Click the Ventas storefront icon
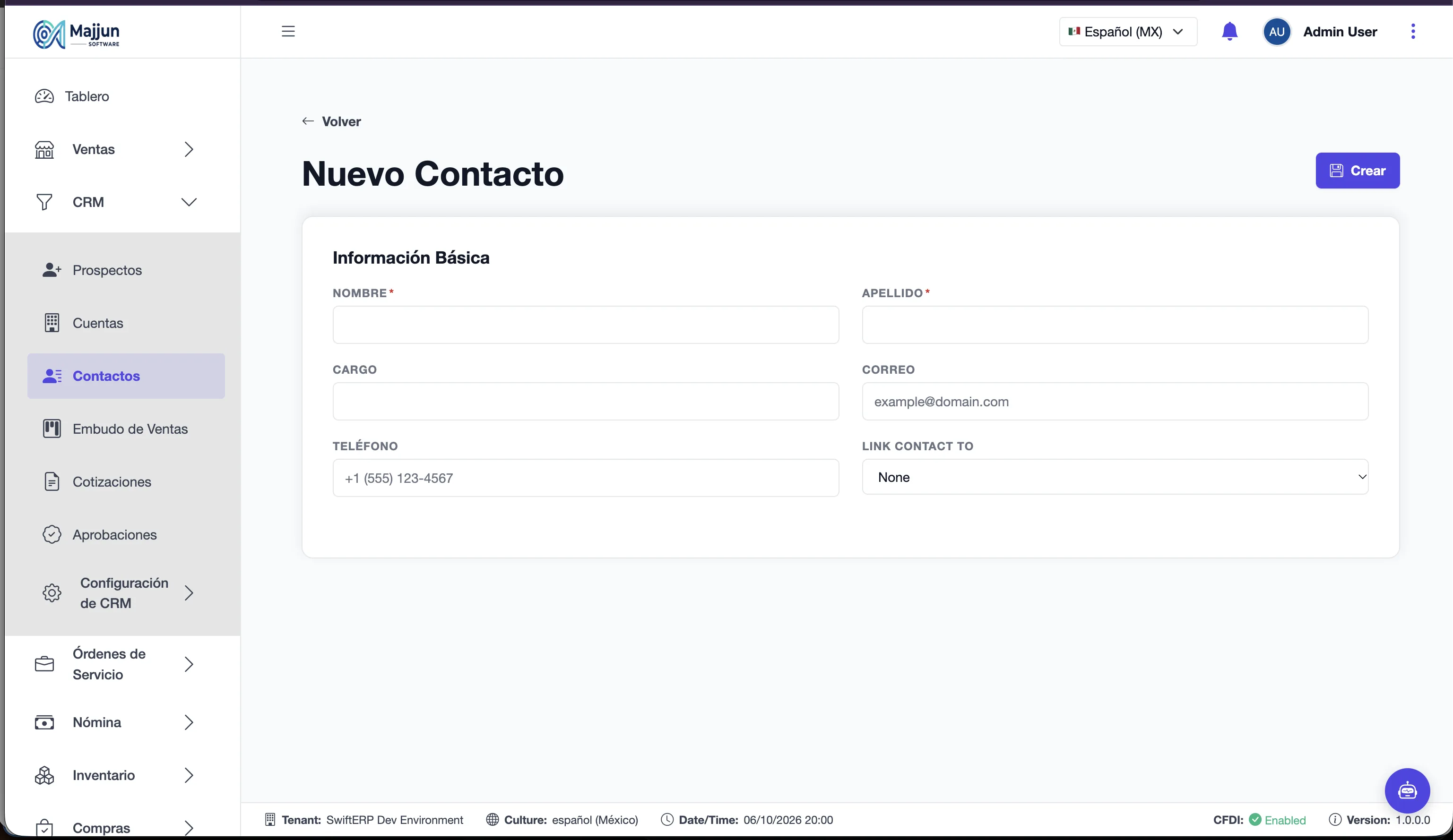 click(x=44, y=149)
